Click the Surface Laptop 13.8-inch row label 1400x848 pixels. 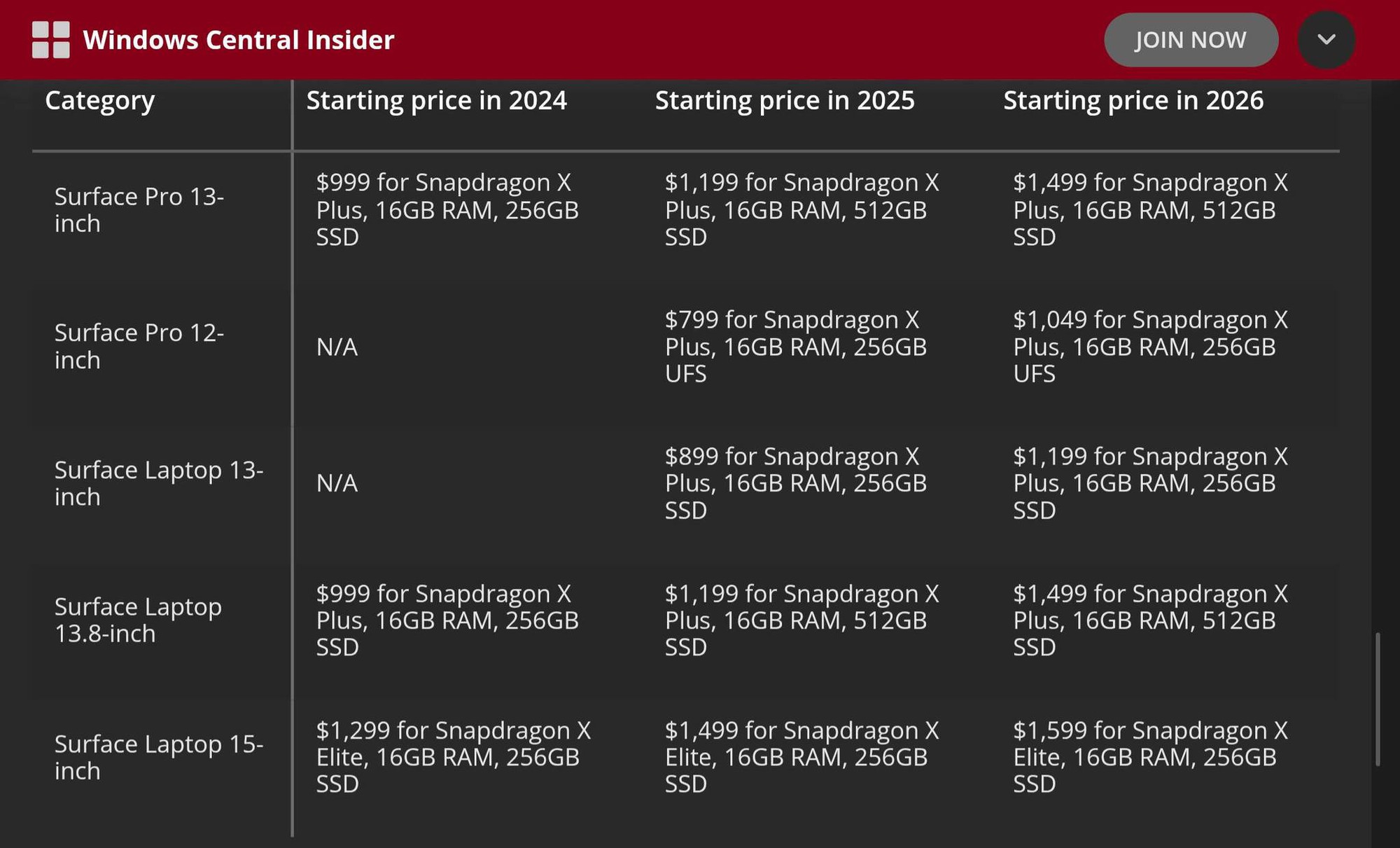(137, 620)
